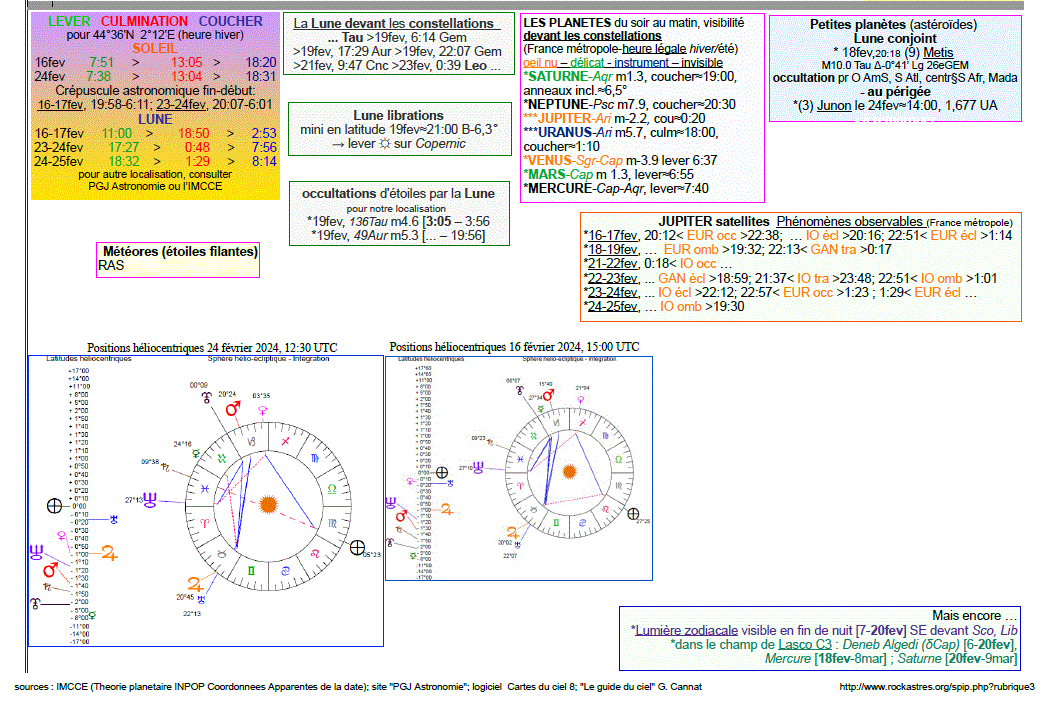Click the '***JUPITER-Ari' planet entry
The height and width of the screenshot is (703, 1054).
click(567, 118)
